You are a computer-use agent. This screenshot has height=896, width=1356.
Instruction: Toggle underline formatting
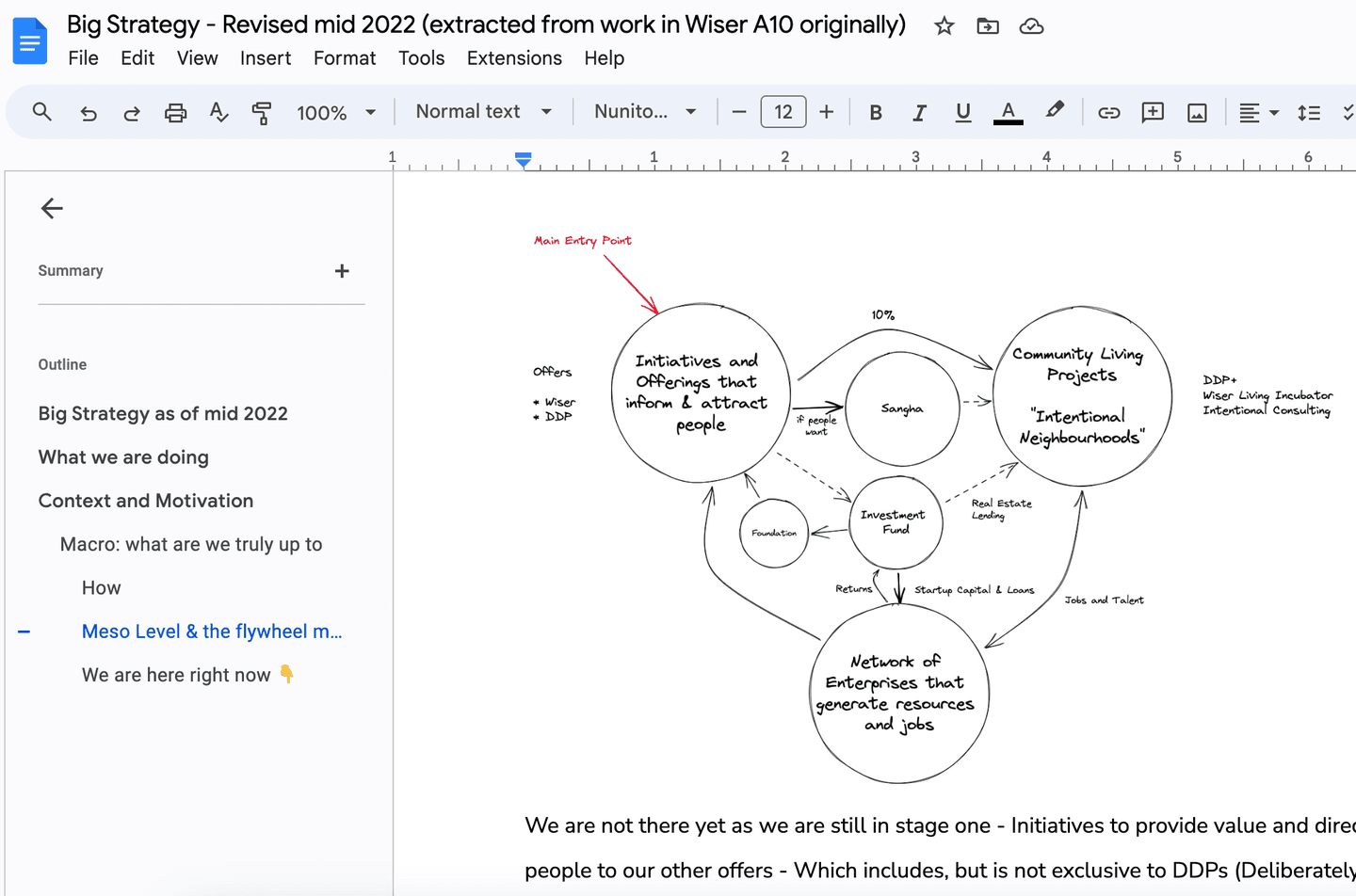point(962,111)
